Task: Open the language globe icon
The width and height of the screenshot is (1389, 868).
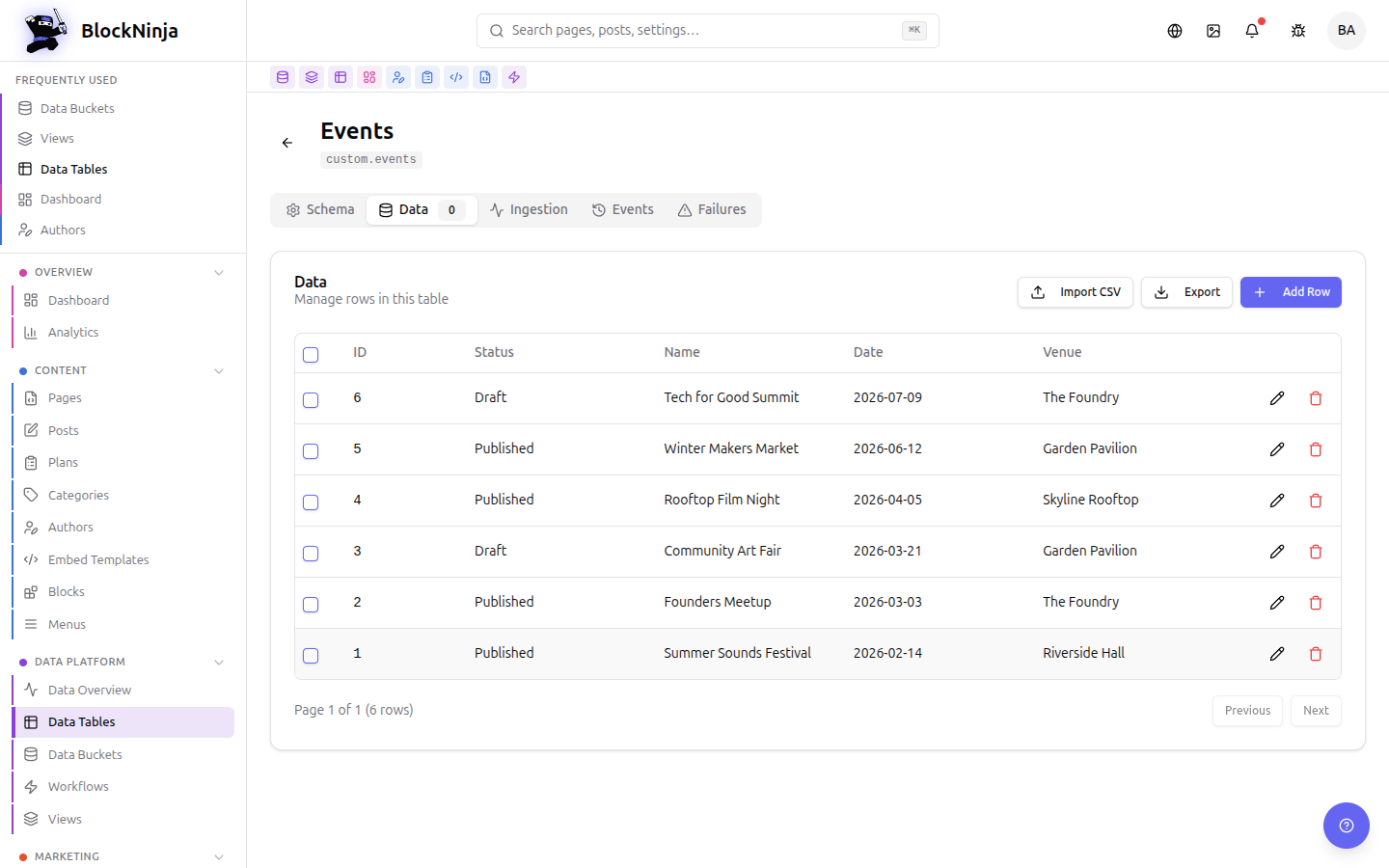Action: (x=1175, y=31)
